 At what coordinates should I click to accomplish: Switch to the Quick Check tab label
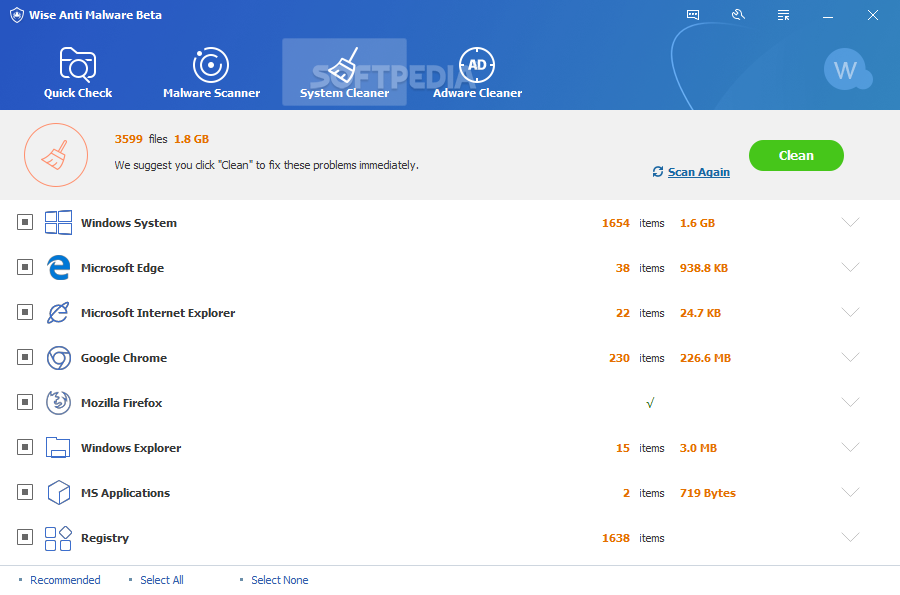77,93
